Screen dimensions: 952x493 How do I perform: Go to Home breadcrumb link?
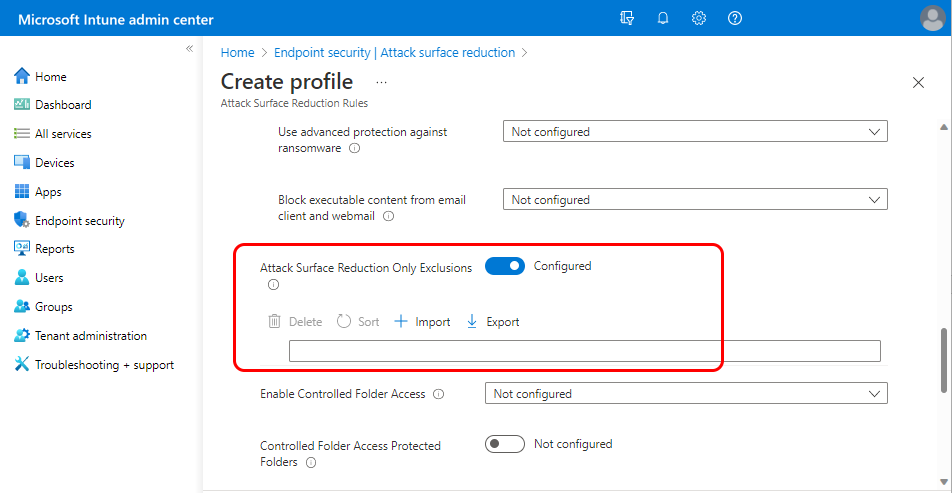pos(237,52)
